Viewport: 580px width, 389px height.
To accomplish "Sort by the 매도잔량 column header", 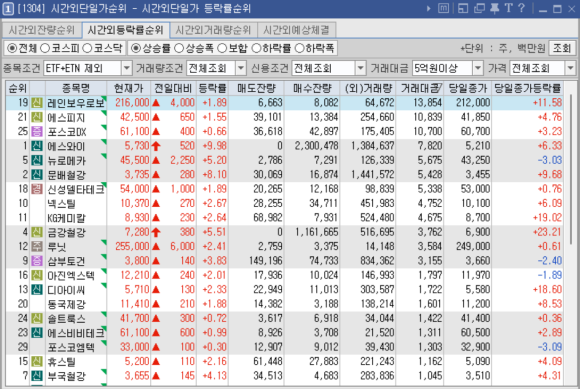I will pos(256,88).
